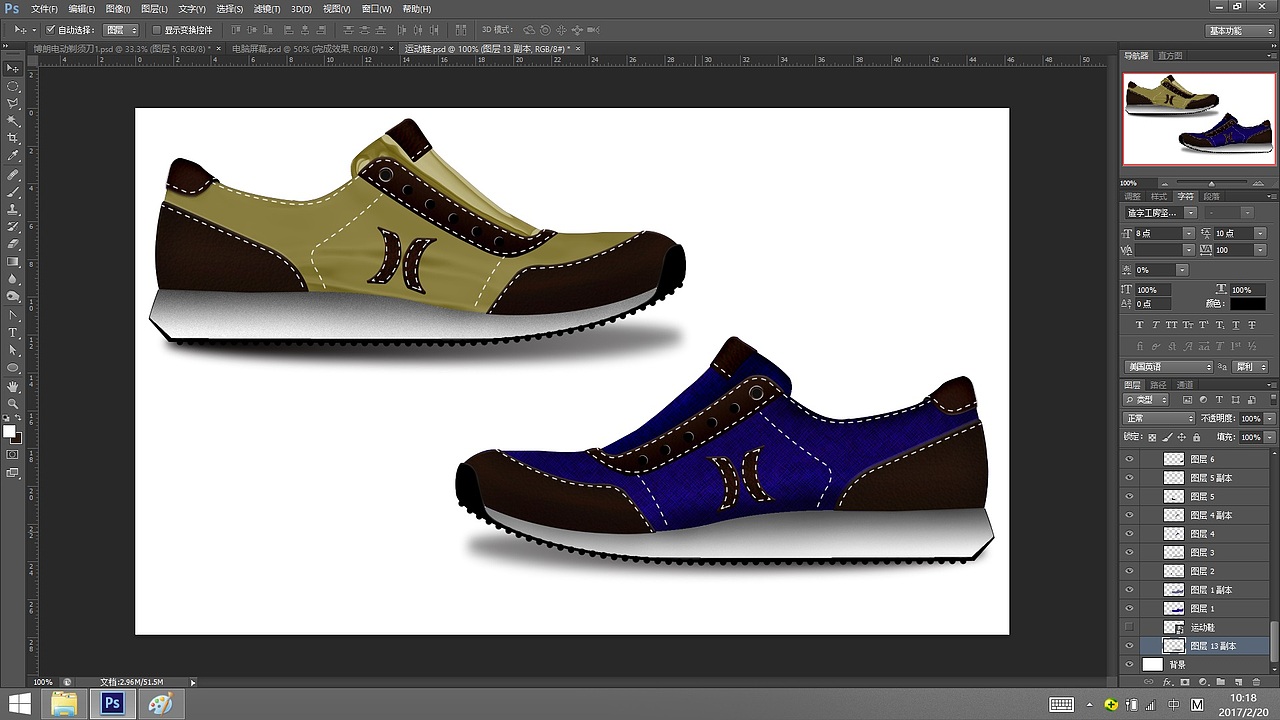Click the link layers icon
Screen dimensions: 1280x720
point(1148,682)
